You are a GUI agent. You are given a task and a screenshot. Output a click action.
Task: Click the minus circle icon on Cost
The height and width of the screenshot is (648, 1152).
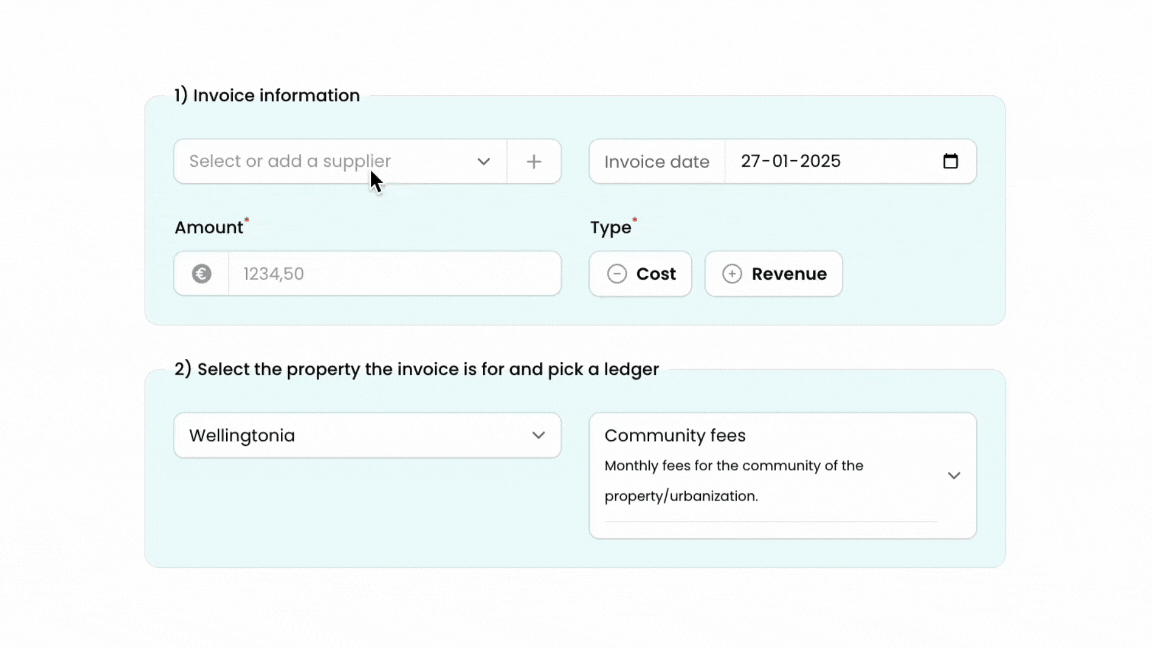(x=617, y=274)
